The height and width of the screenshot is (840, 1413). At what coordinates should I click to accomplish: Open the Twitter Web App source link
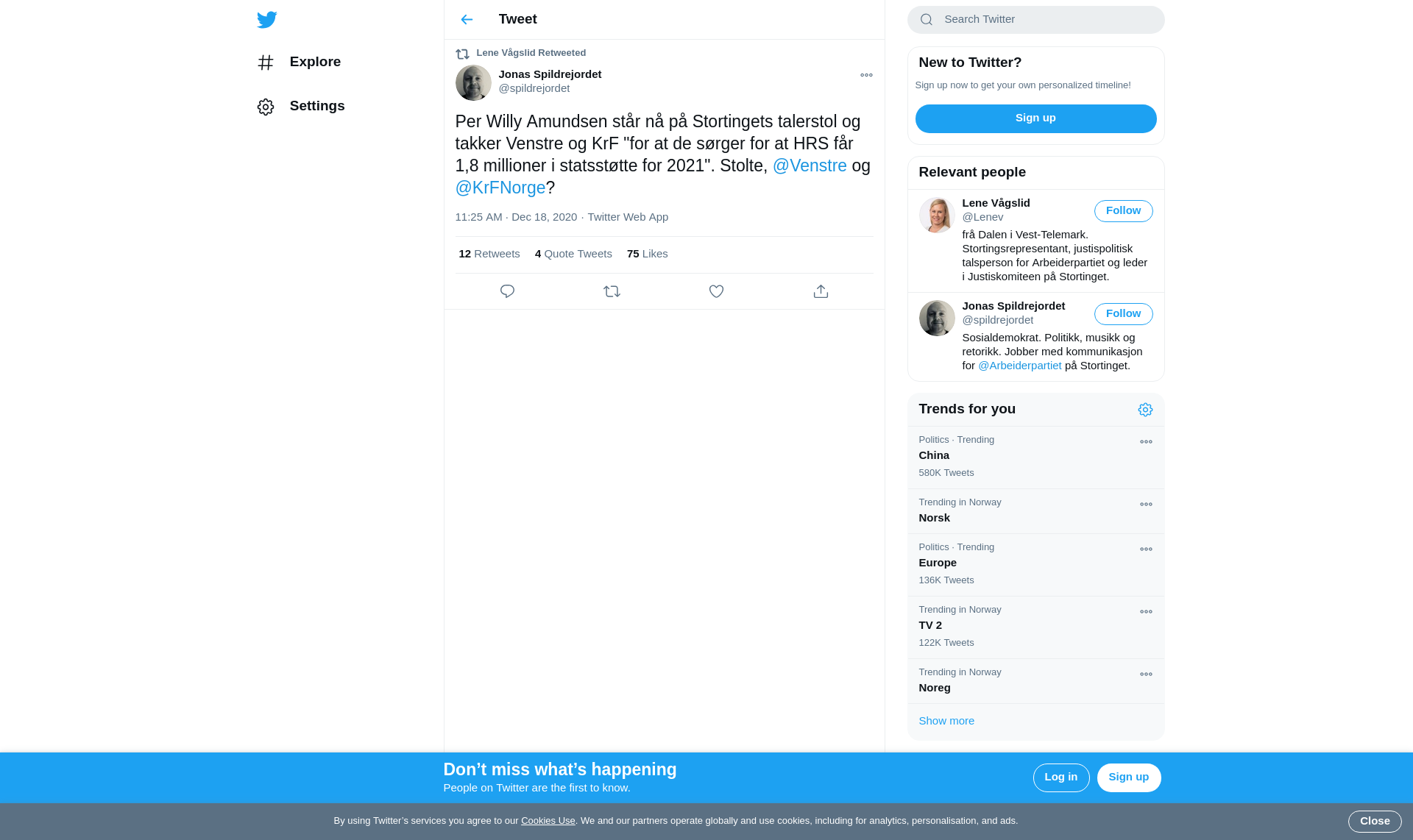tap(628, 217)
